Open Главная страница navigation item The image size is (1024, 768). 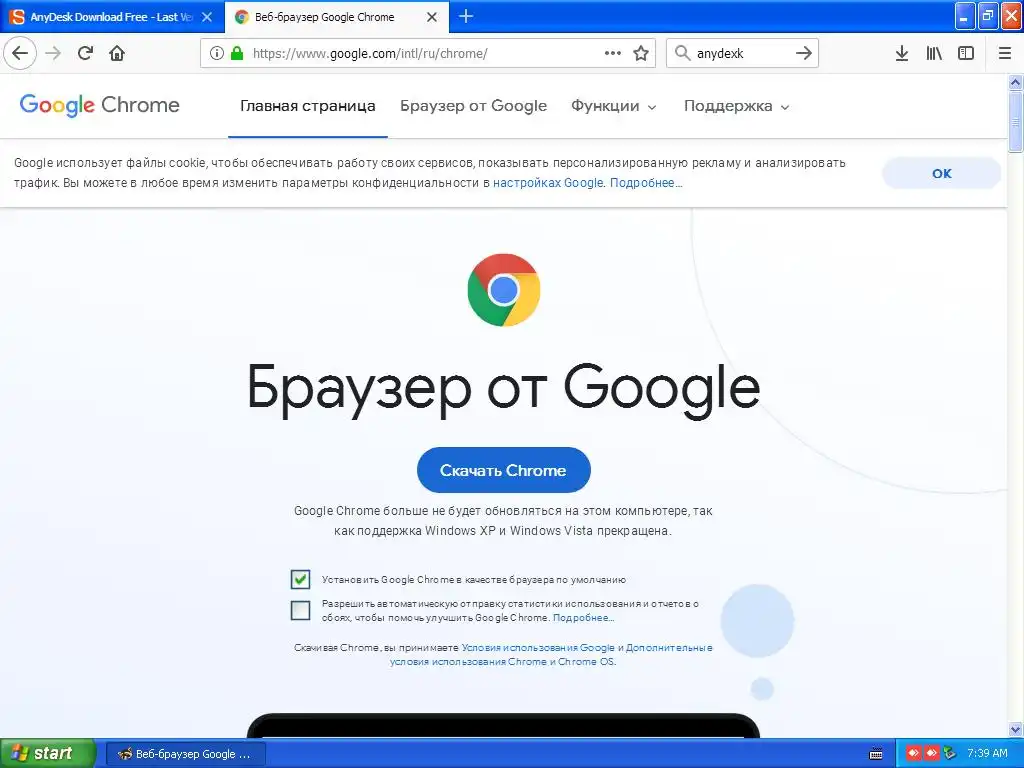tap(308, 106)
